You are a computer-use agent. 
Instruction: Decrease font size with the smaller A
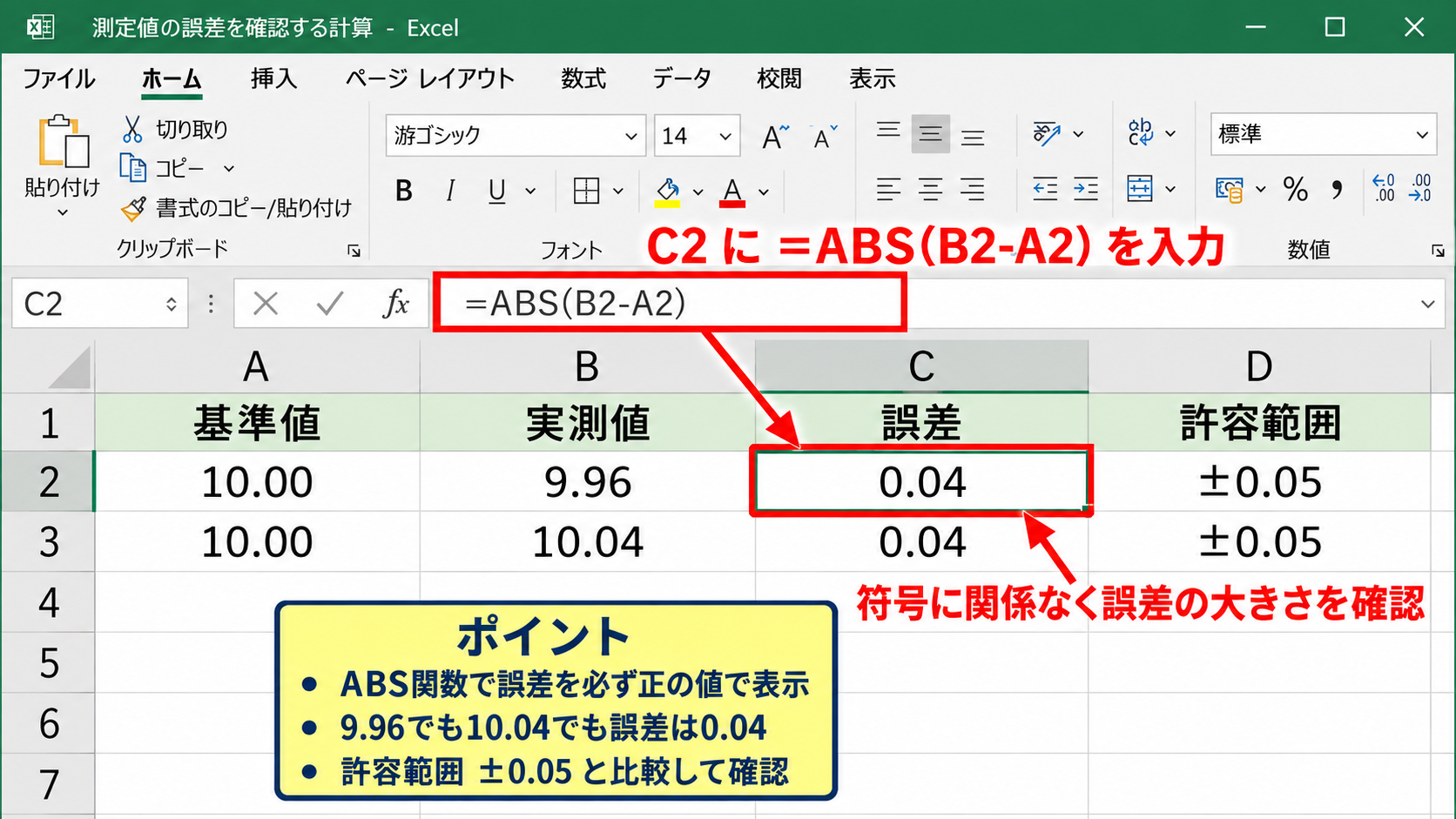tap(824, 137)
